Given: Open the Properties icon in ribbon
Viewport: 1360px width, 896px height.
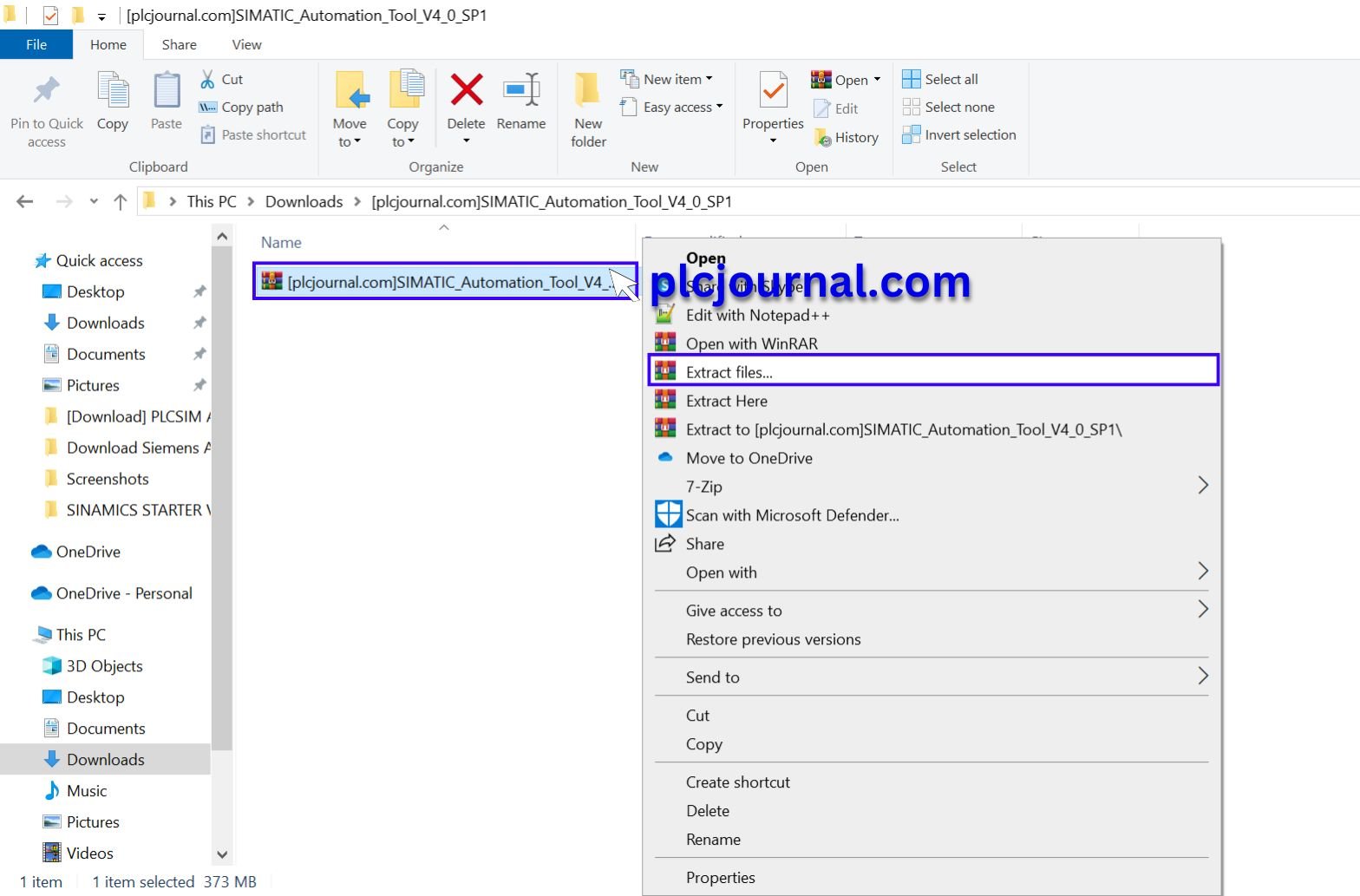Looking at the screenshot, I should (x=773, y=90).
